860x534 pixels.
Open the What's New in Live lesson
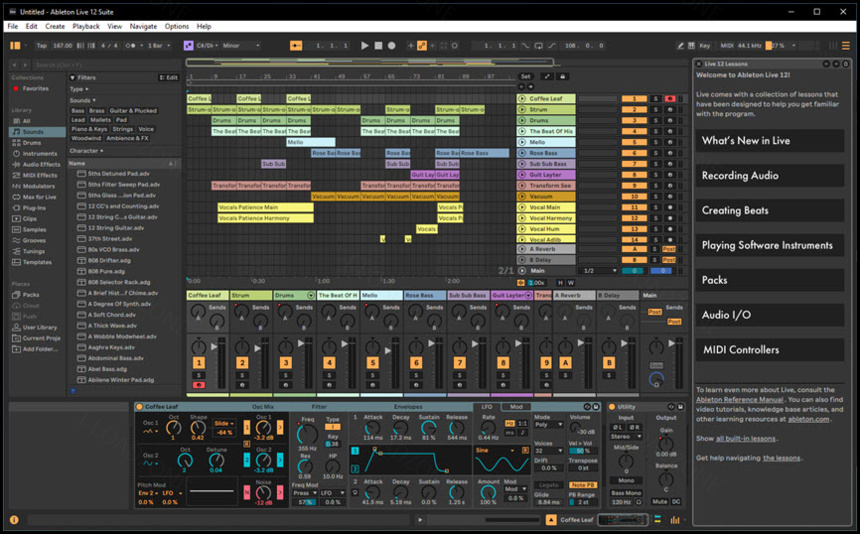770,141
